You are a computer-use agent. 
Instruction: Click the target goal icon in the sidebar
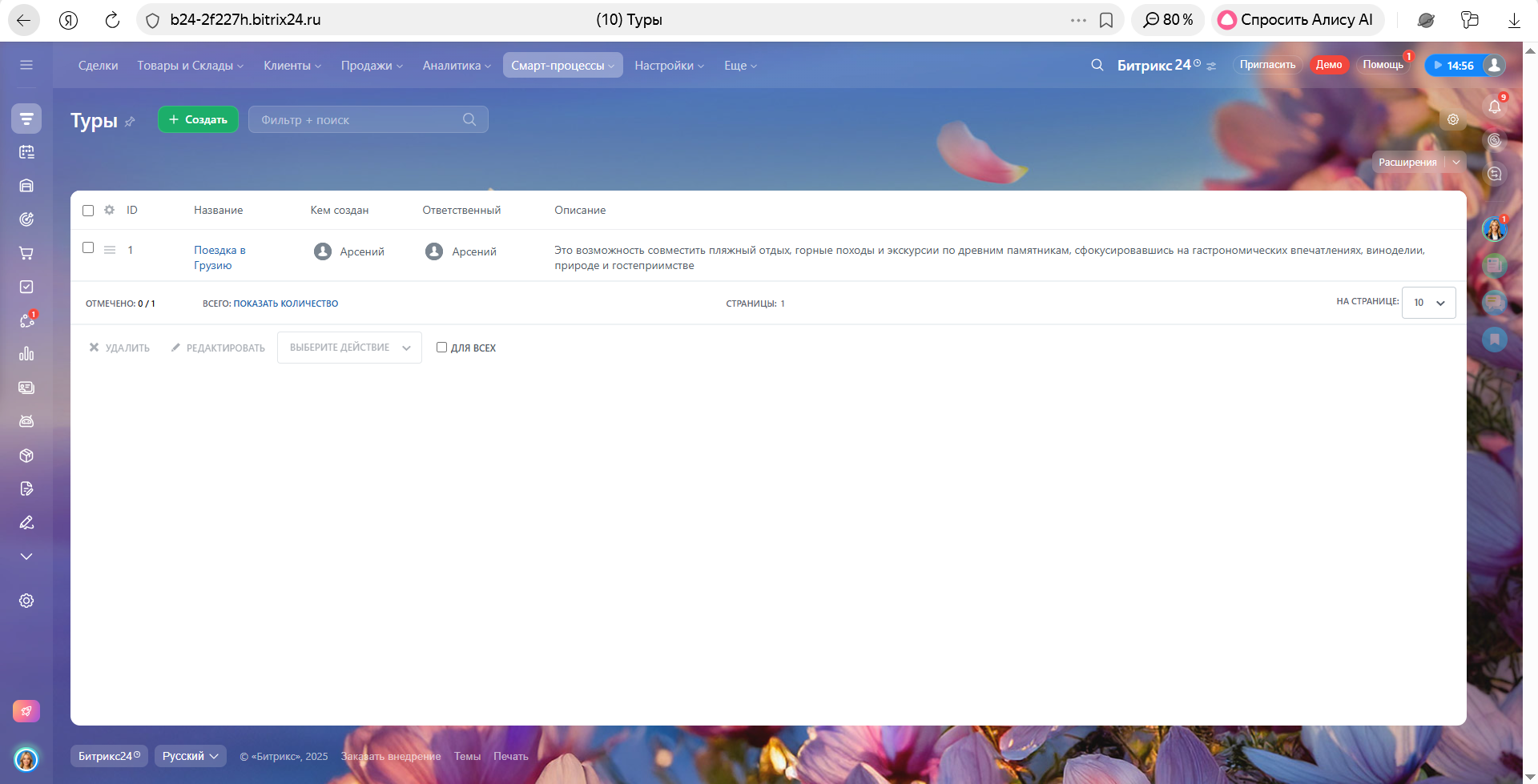[26, 219]
